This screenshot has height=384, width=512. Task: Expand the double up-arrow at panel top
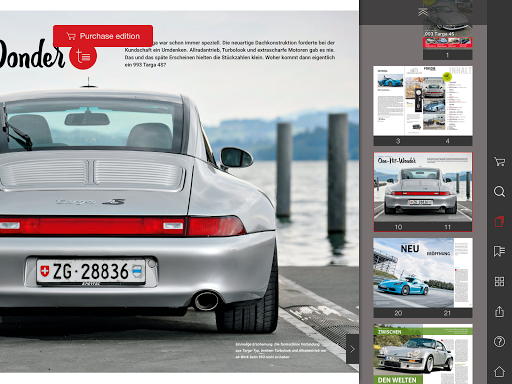pyautogui.click(x=423, y=12)
